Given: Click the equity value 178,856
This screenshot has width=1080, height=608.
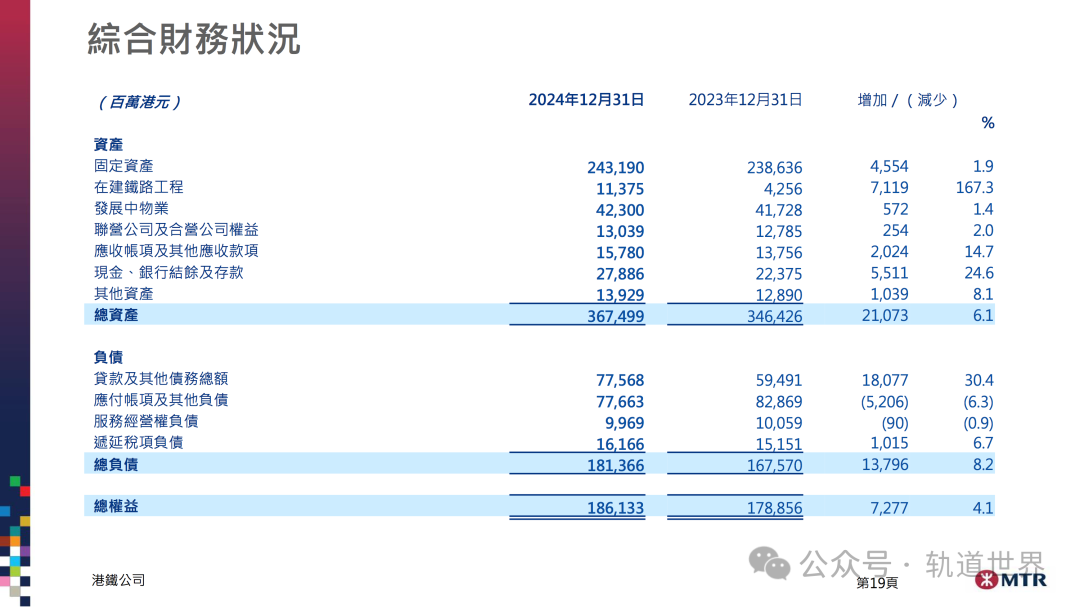Looking at the screenshot, I should (774, 508).
